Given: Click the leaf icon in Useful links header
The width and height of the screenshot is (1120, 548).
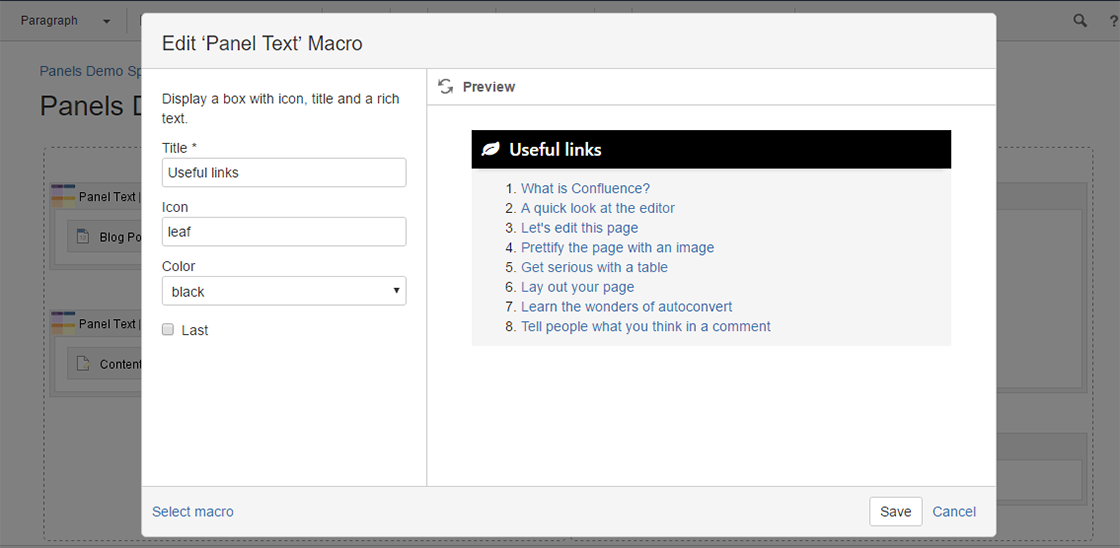Looking at the screenshot, I should click(490, 149).
